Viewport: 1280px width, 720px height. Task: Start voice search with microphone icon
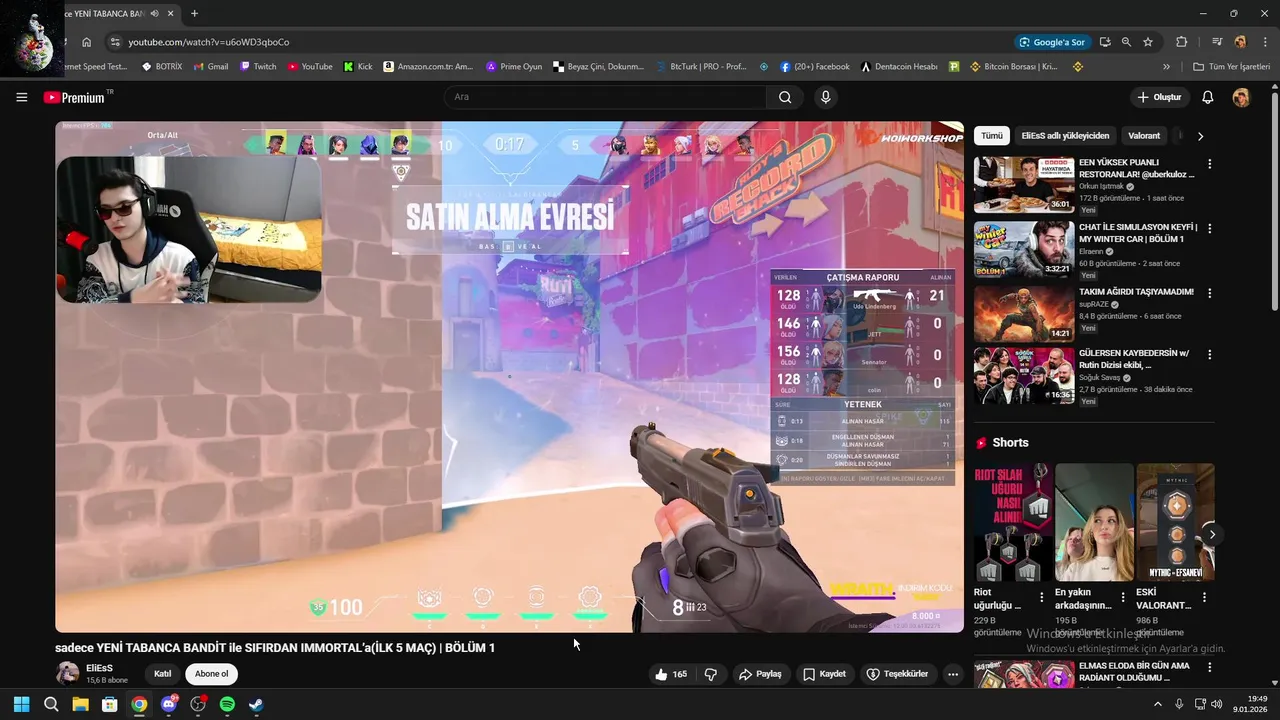point(825,97)
